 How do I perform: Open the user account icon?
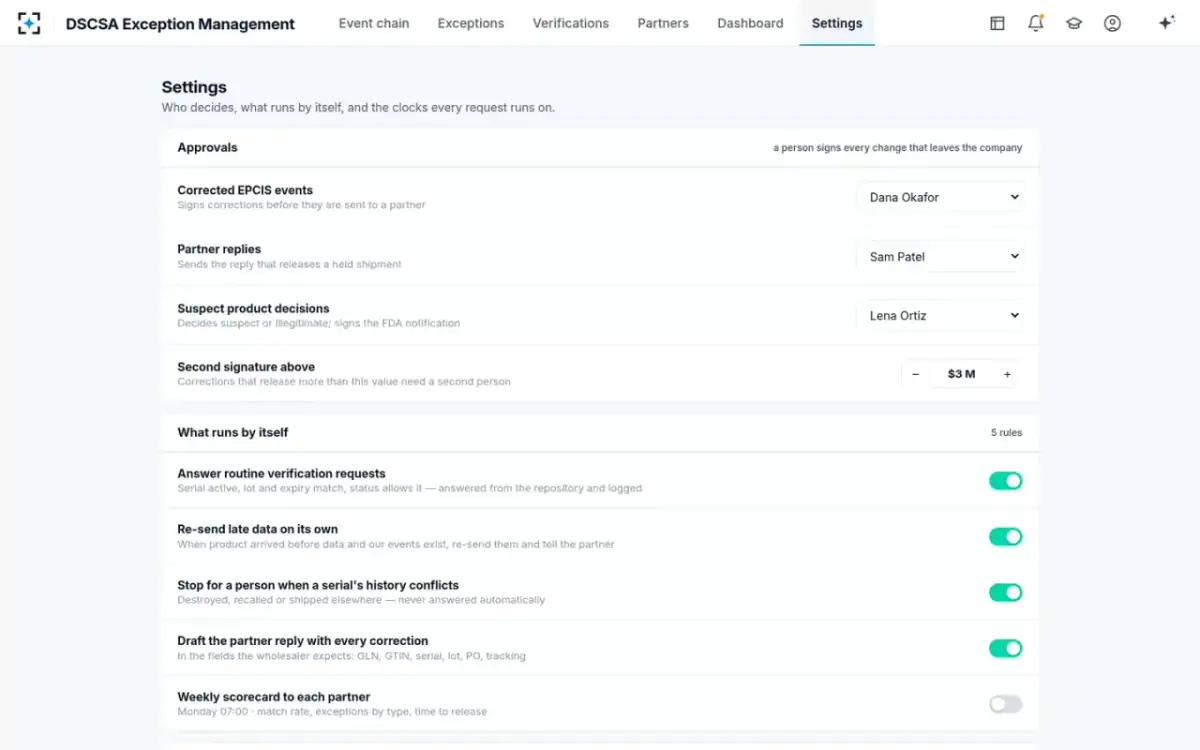tap(1112, 23)
